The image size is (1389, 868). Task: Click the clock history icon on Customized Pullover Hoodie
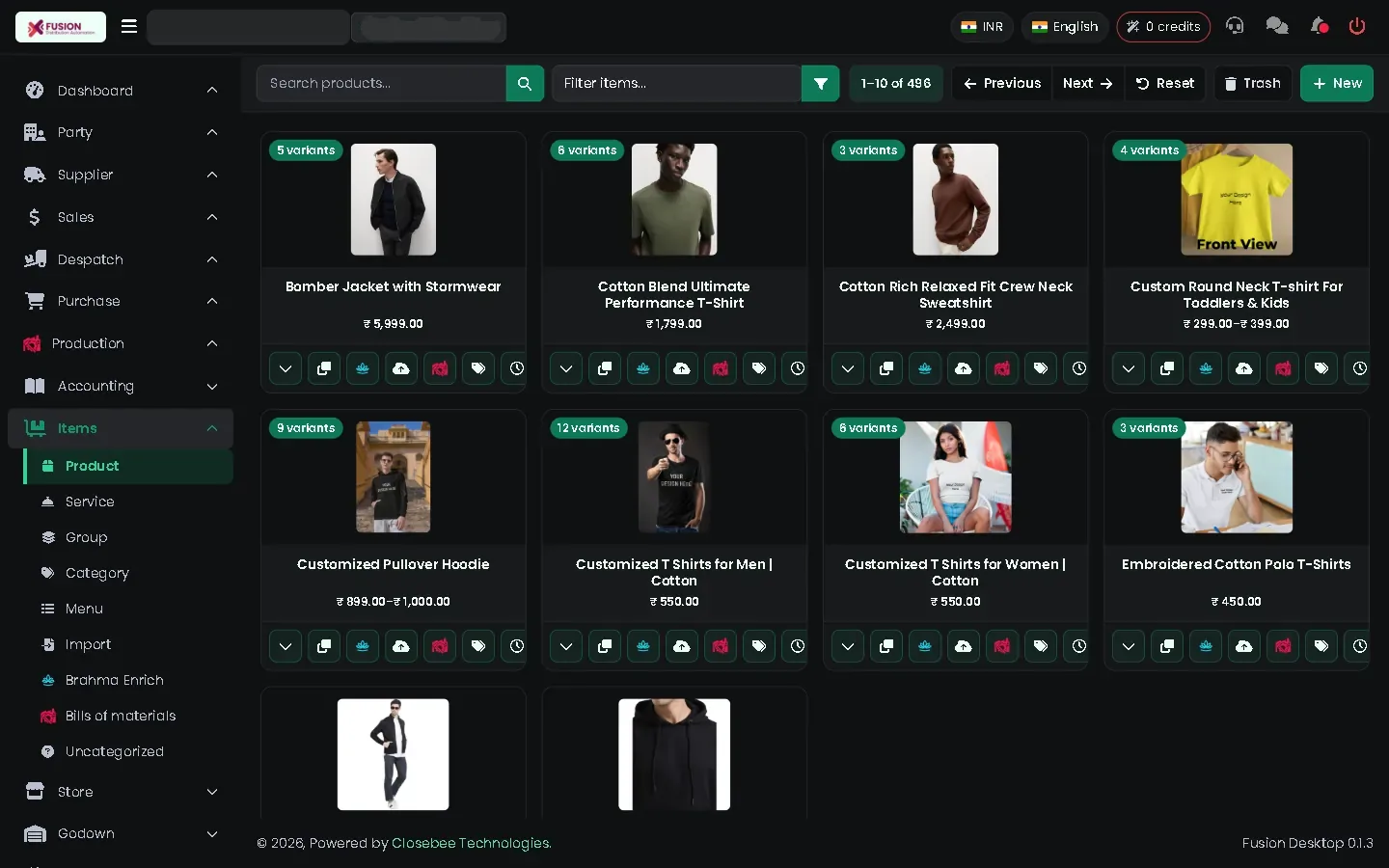[516, 646]
